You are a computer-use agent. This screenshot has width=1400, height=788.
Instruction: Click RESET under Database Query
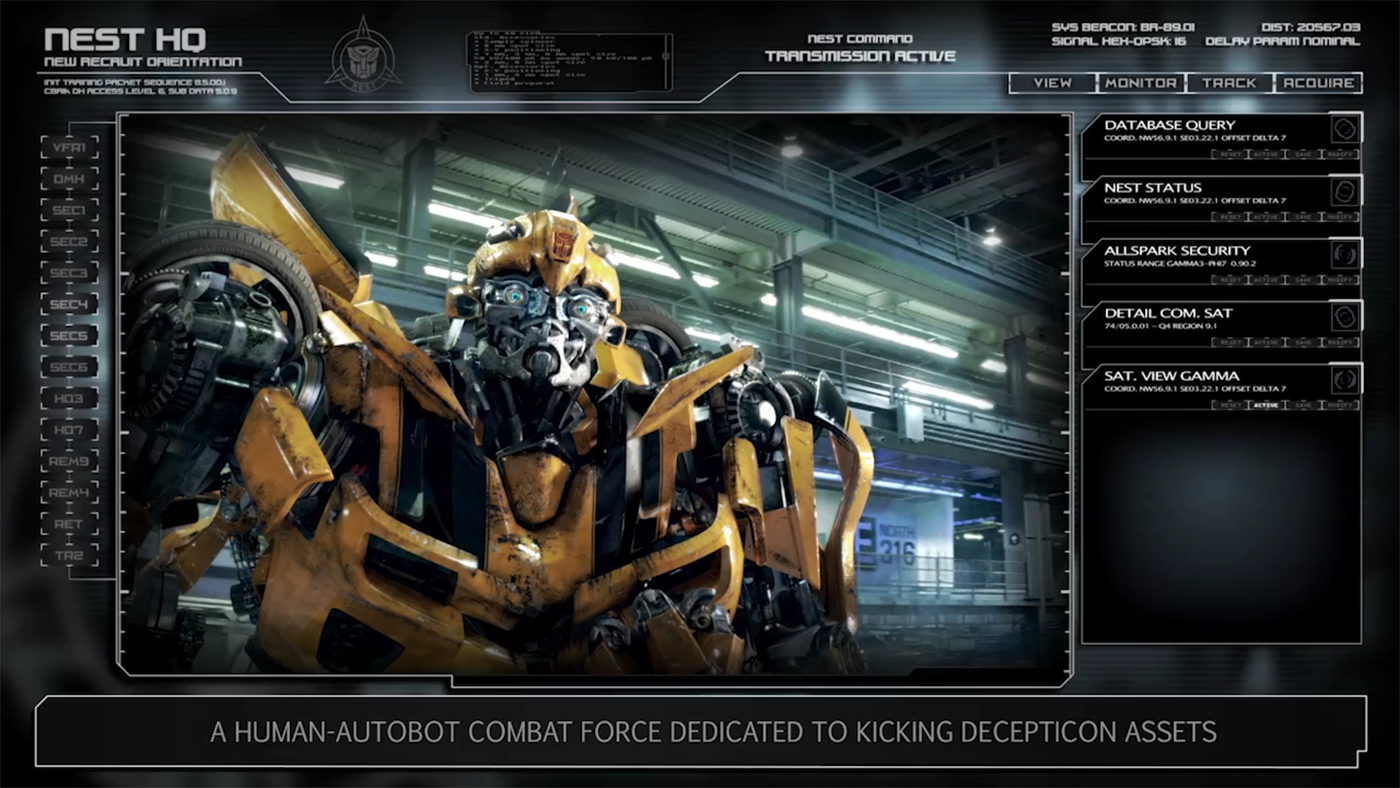1230,154
